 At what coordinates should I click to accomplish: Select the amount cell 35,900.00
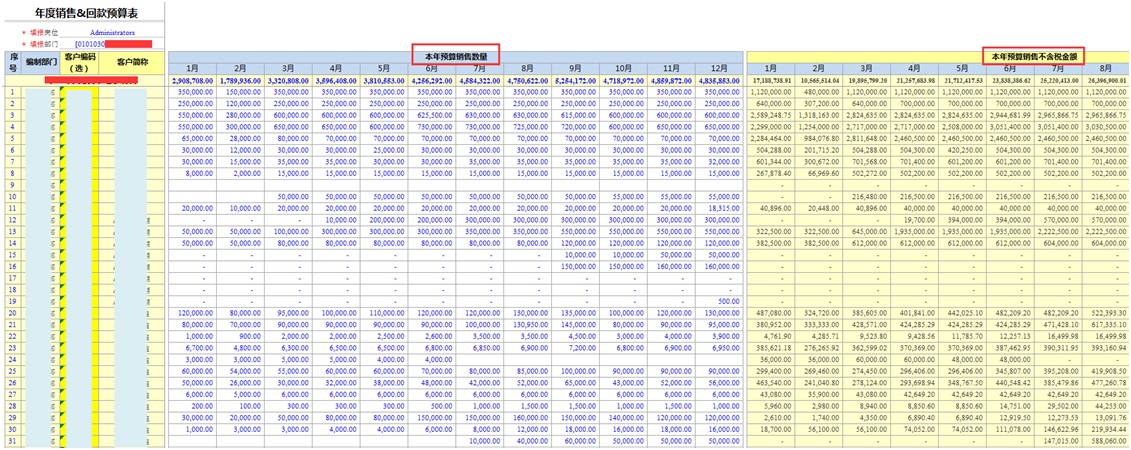pyautogui.click(x=819, y=393)
